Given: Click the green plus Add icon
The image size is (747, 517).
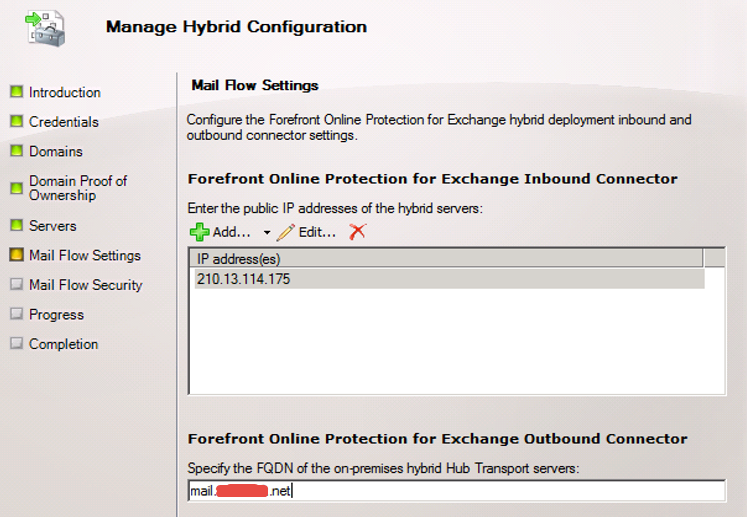Looking at the screenshot, I should click(x=199, y=232).
